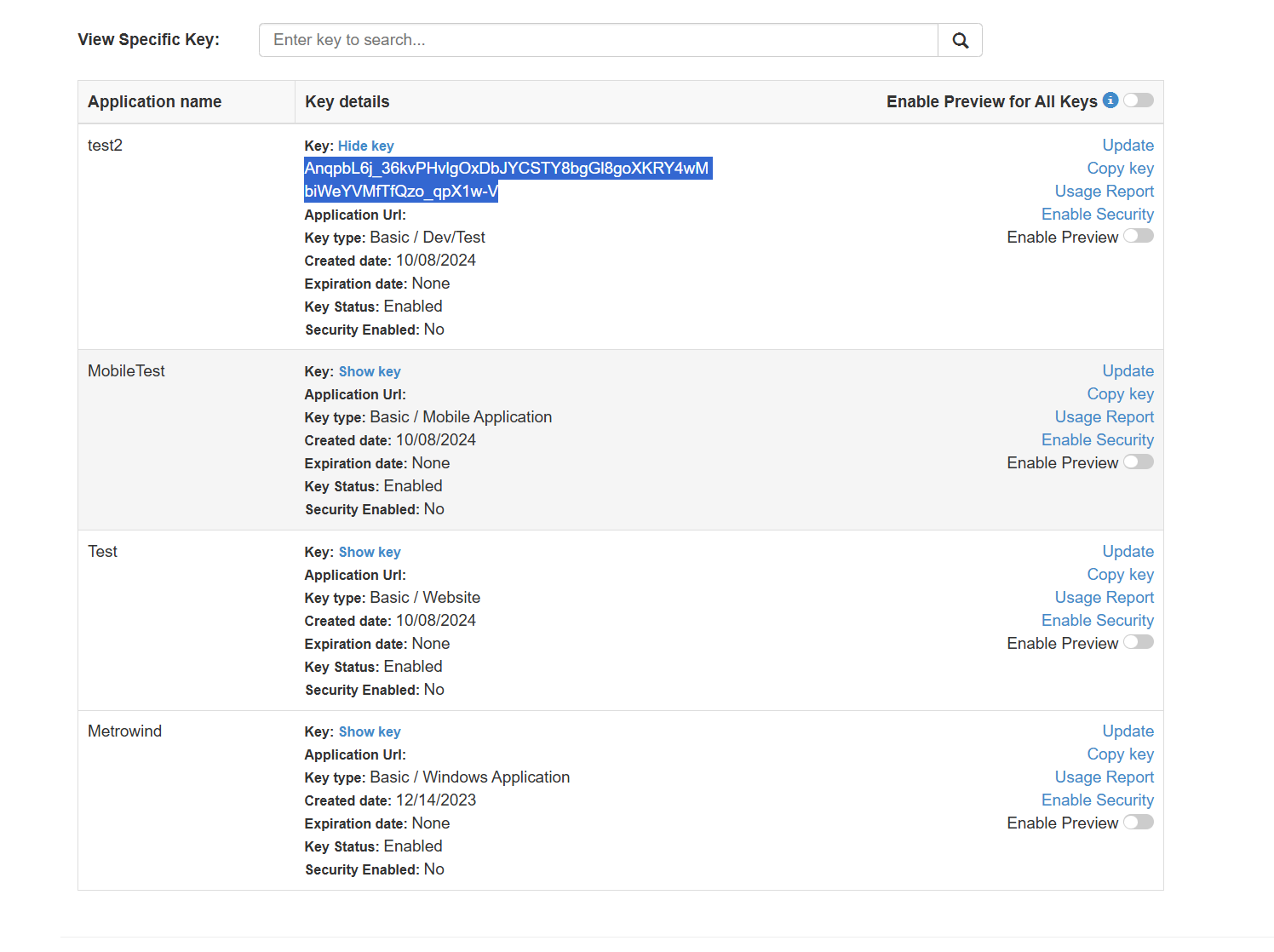Switch on Enable Preview for MobileTest
1274x952 pixels.
[1138, 462]
